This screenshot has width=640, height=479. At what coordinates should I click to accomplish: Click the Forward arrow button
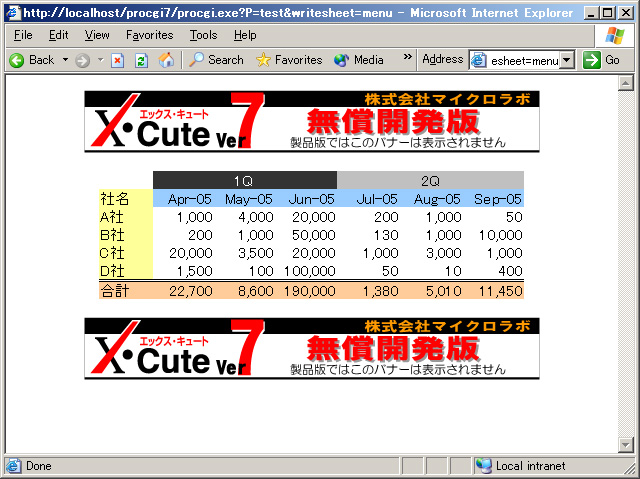click(x=82, y=60)
